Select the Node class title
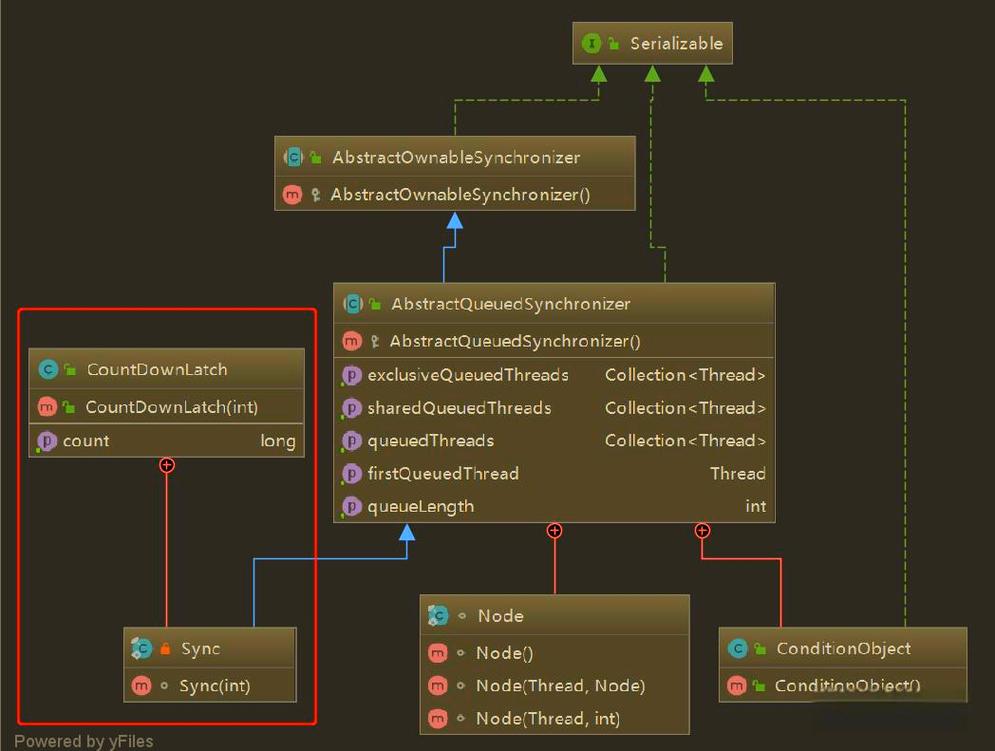 [501, 616]
